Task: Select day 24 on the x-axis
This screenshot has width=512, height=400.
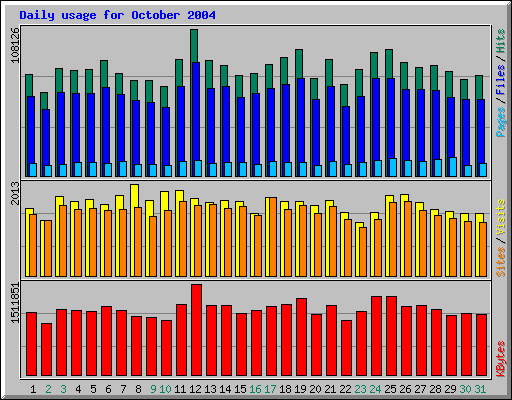Action: point(375,389)
